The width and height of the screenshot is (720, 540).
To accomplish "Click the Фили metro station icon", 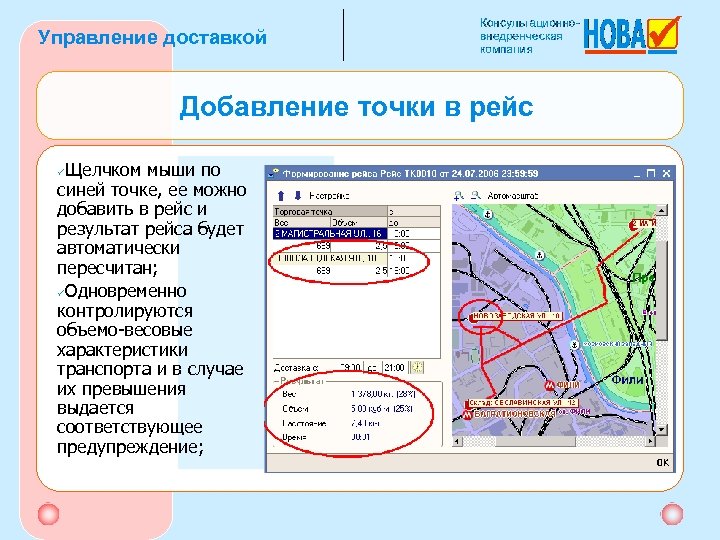I will click(549, 385).
